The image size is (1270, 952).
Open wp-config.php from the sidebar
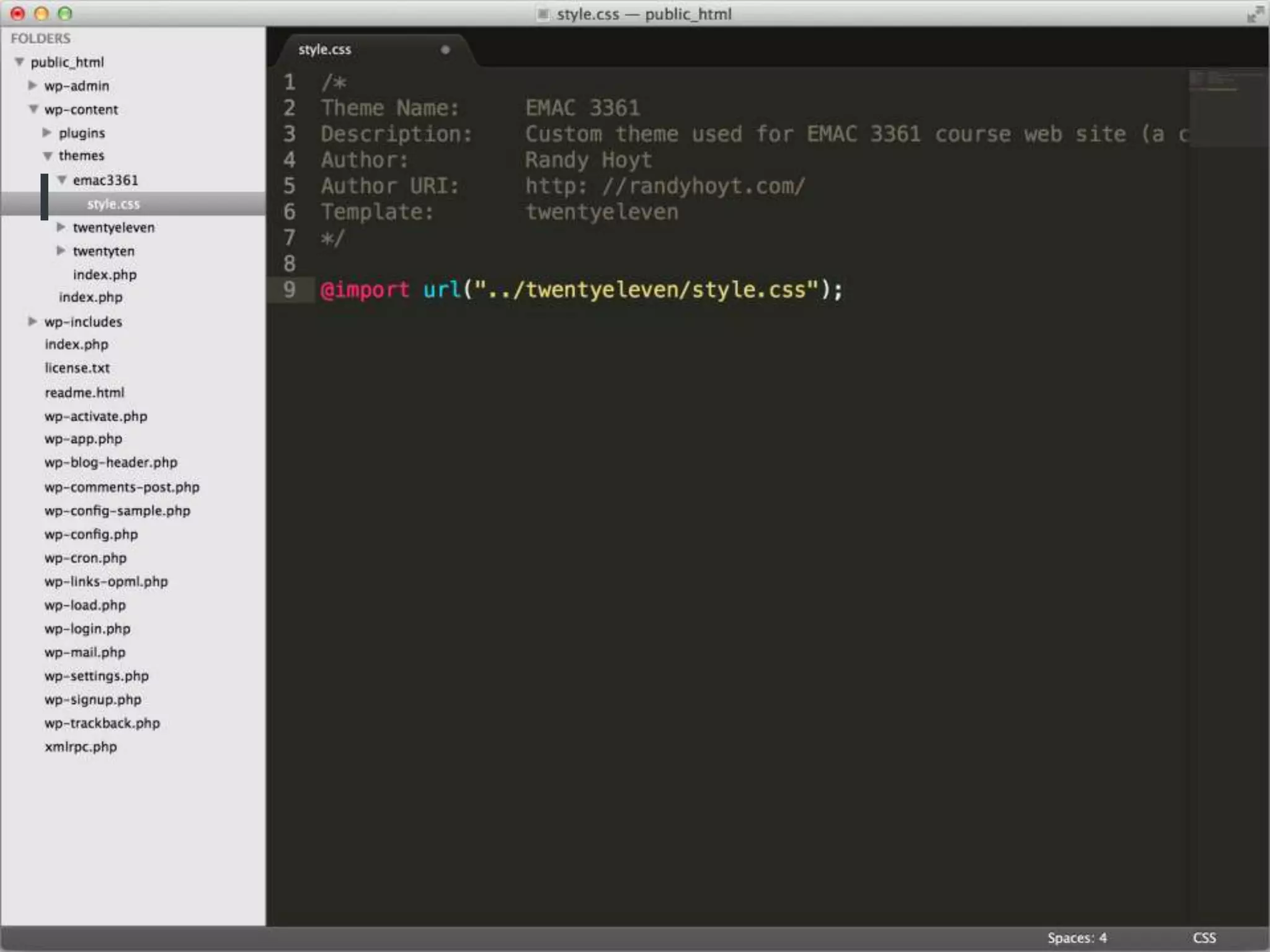[91, 534]
